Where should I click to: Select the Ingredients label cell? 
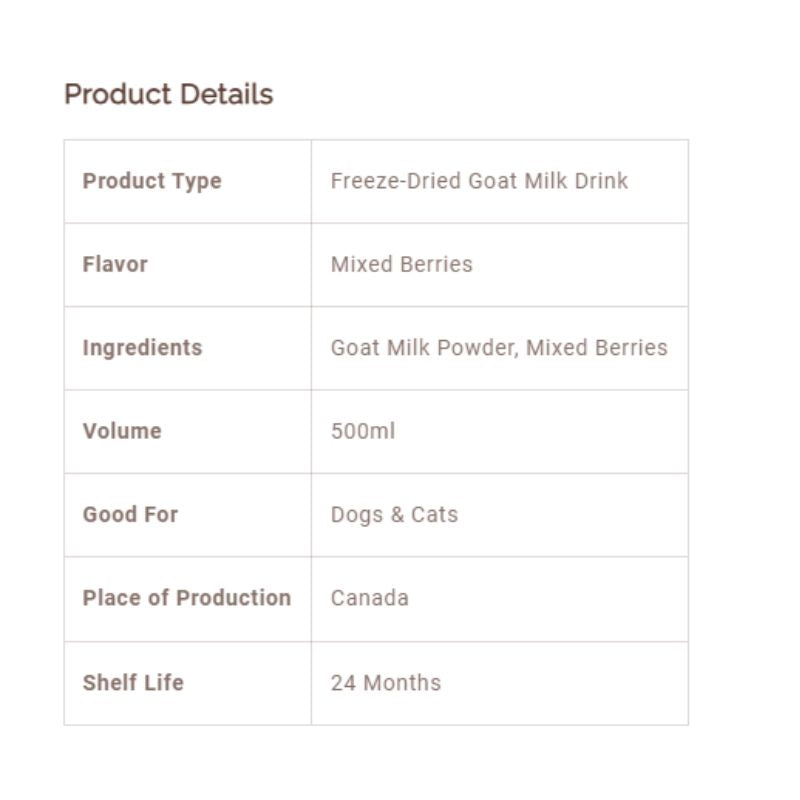point(142,348)
